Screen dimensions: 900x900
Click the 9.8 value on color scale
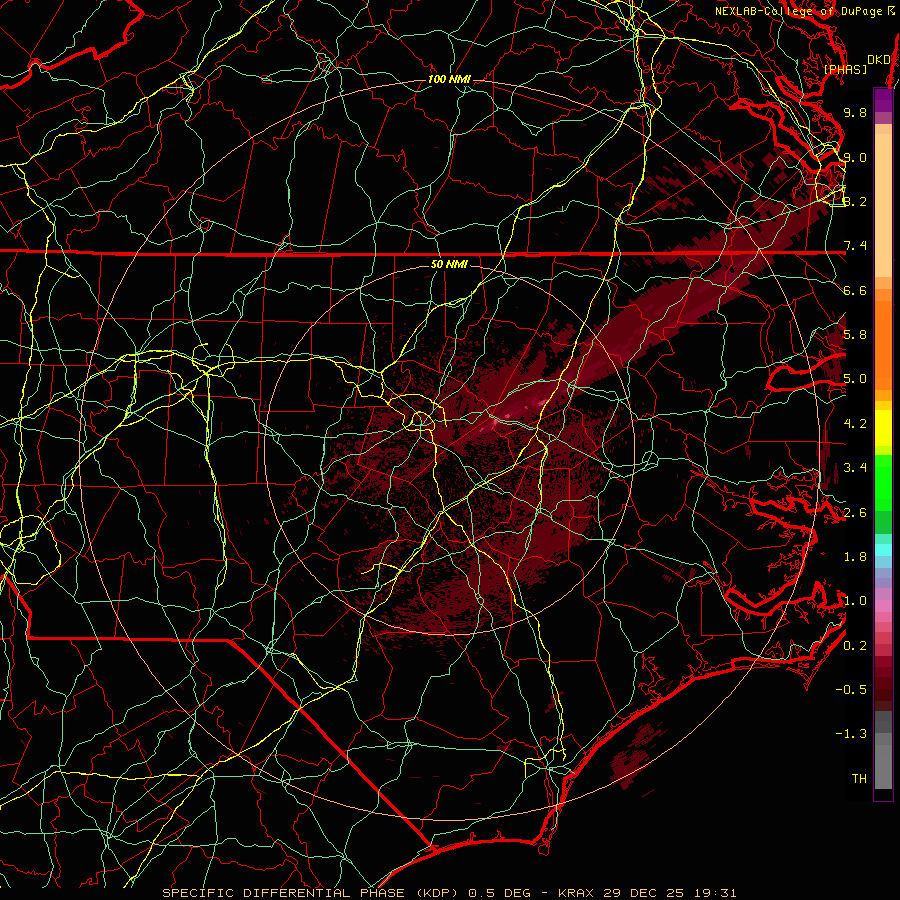pos(855,112)
